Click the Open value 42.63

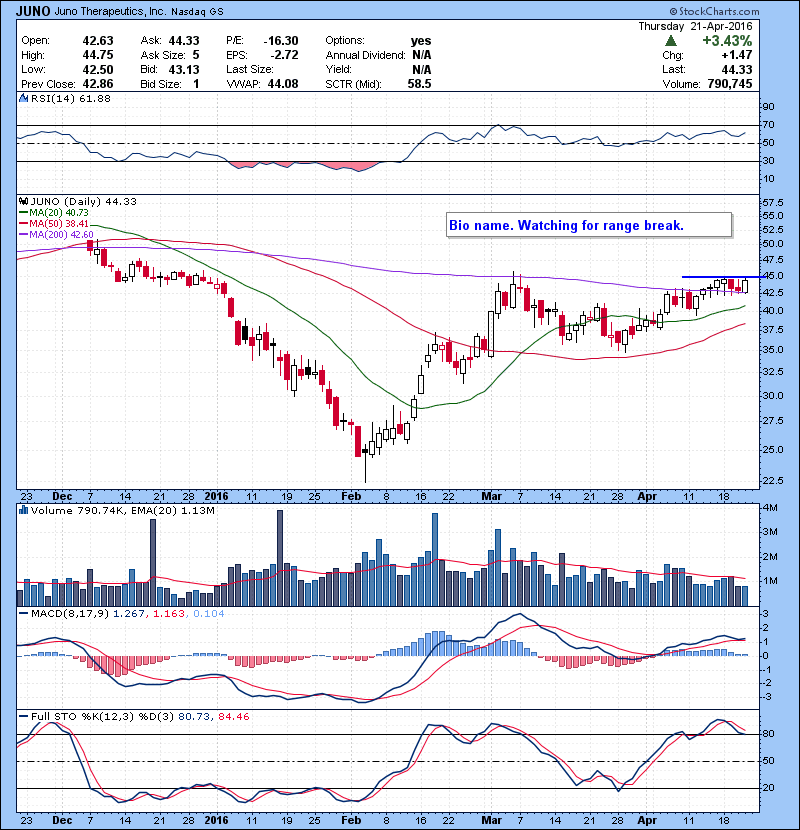coord(98,41)
